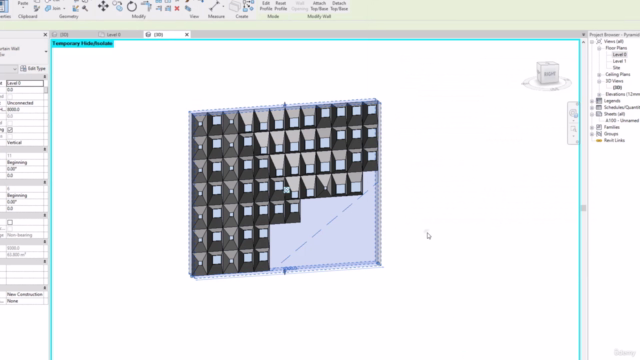This screenshot has height=360, width=640.
Task: Collapse the Views (all) tree node
Action: 592,41
